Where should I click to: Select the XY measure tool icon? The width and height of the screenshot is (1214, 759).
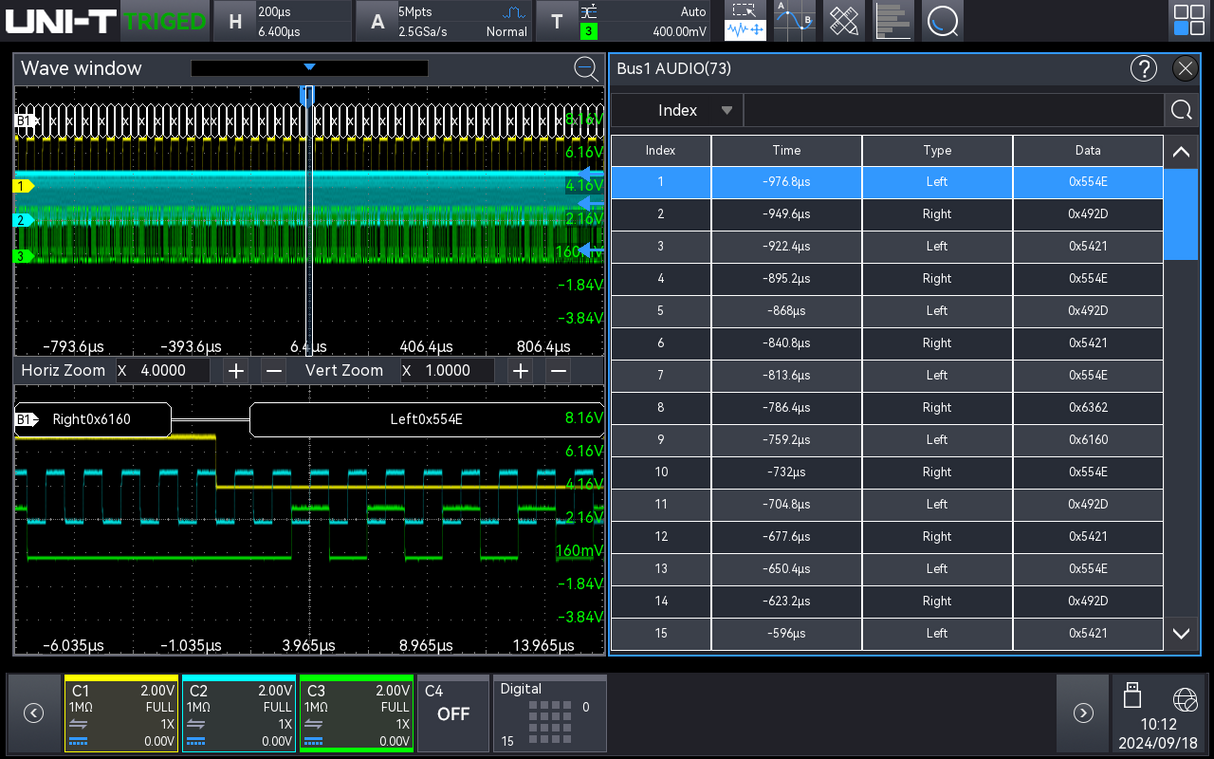843,20
